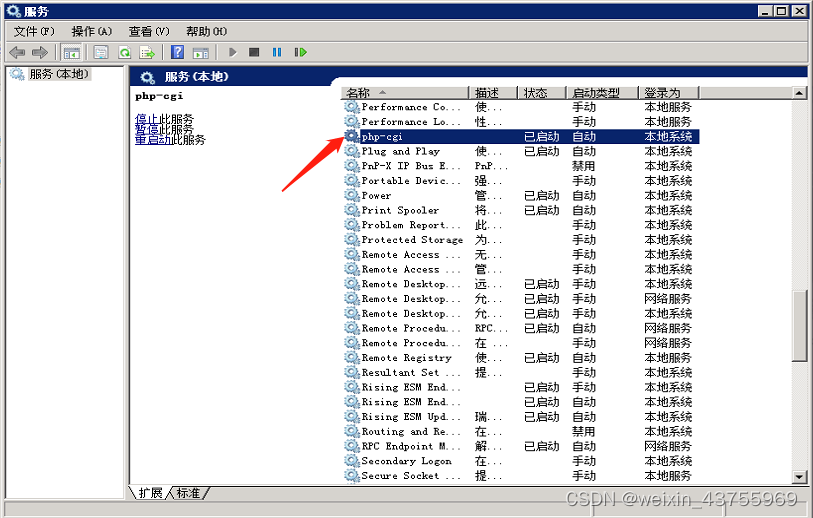Click the Rising ESM Upd... gear icon
This screenshot has height=518, width=813.
(x=352, y=416)
